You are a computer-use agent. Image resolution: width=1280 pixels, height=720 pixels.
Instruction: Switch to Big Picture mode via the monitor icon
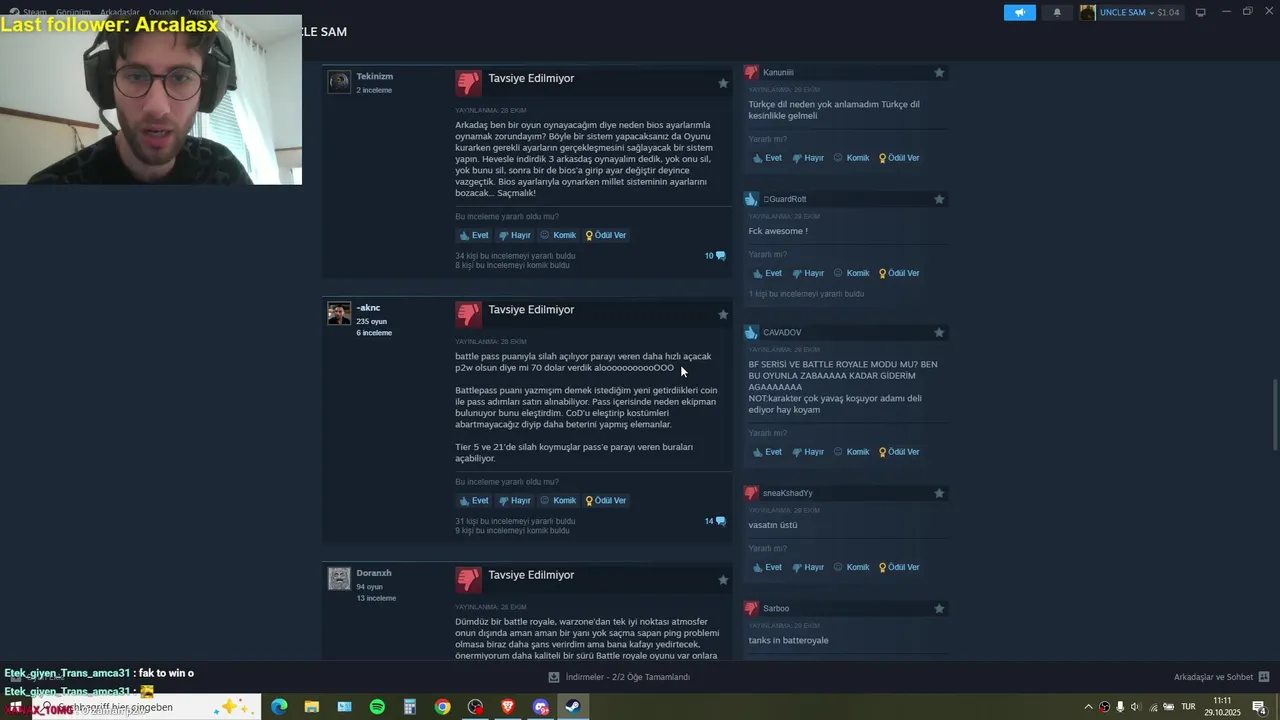1201,12
